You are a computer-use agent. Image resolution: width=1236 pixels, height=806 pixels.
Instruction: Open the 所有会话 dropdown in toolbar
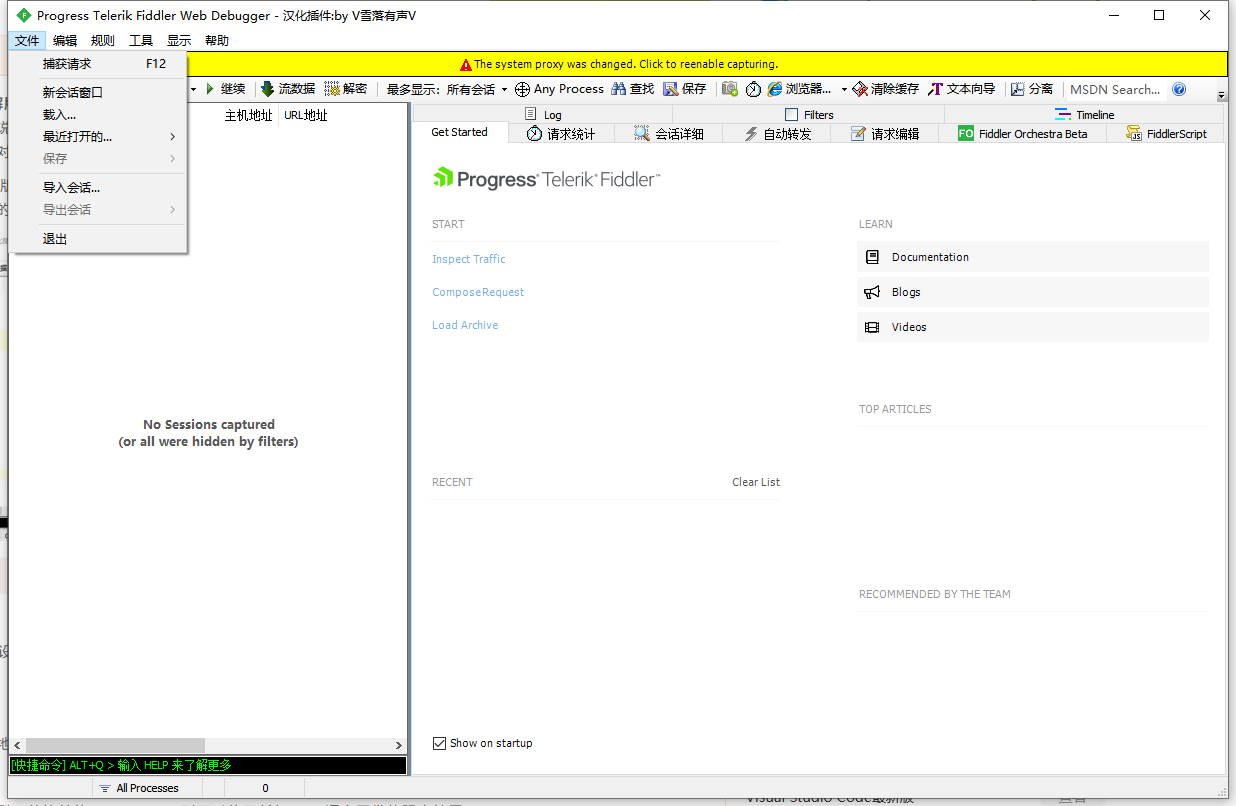click(476, 89)
